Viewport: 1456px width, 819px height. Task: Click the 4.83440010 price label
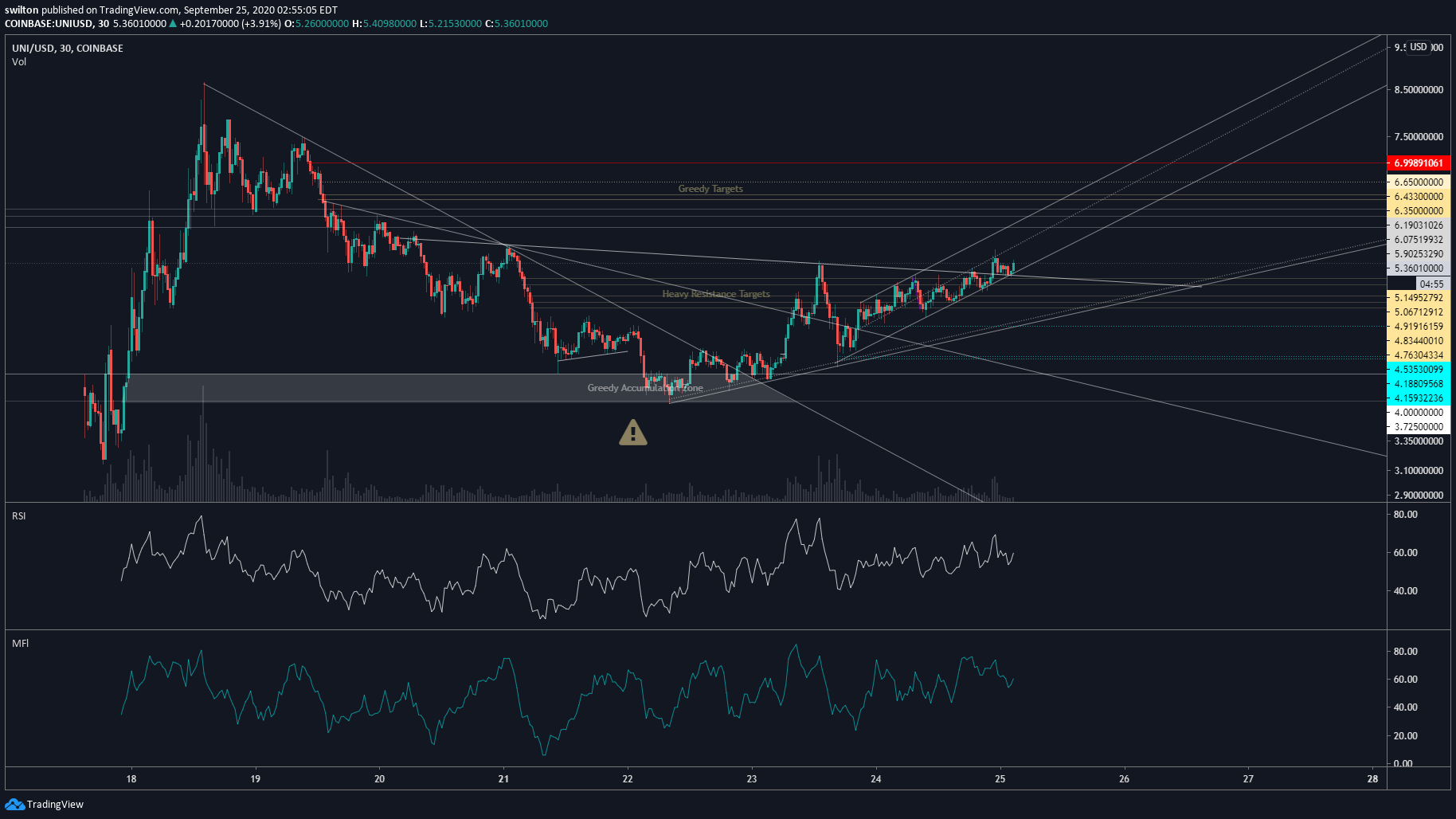coord(1419,341)
